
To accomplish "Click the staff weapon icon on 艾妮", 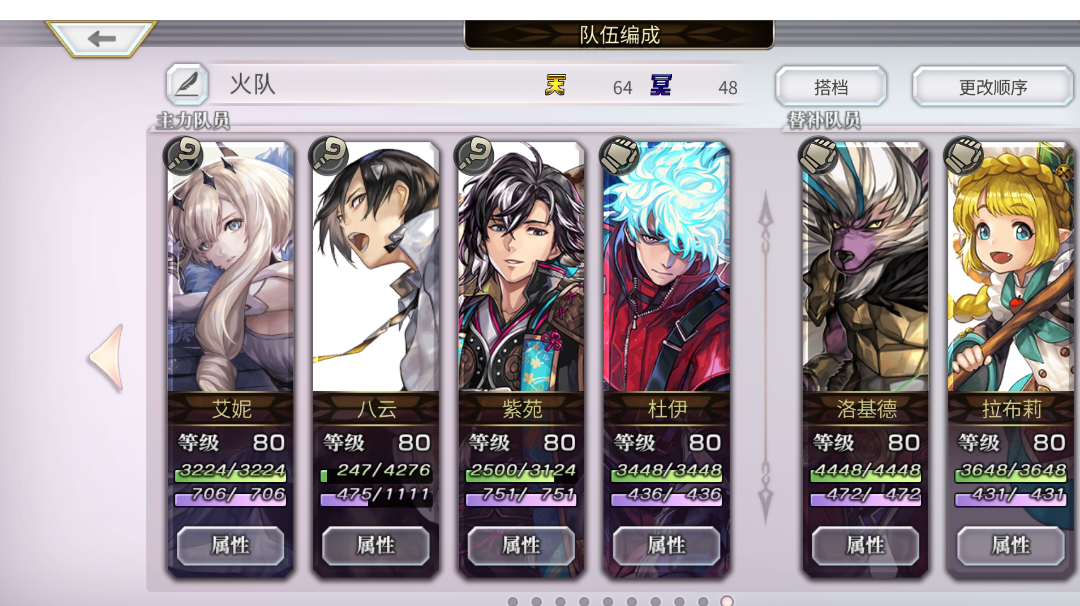I will coord(183,155).
